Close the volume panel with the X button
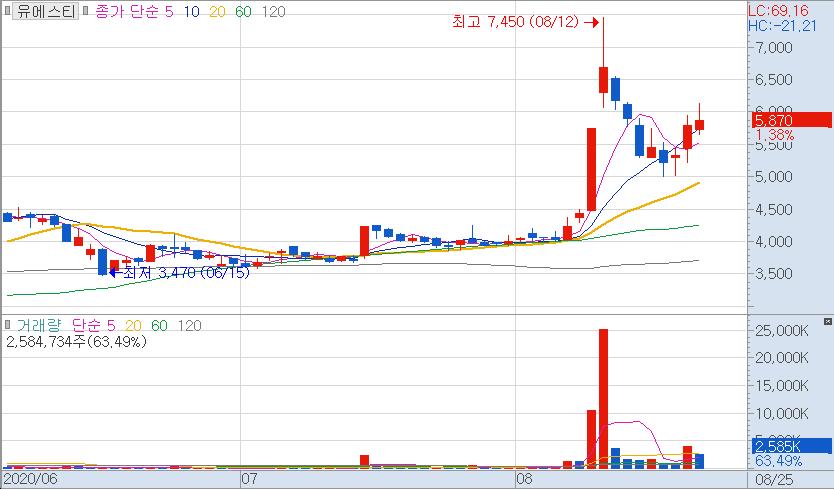 click(x=828, y=321)
